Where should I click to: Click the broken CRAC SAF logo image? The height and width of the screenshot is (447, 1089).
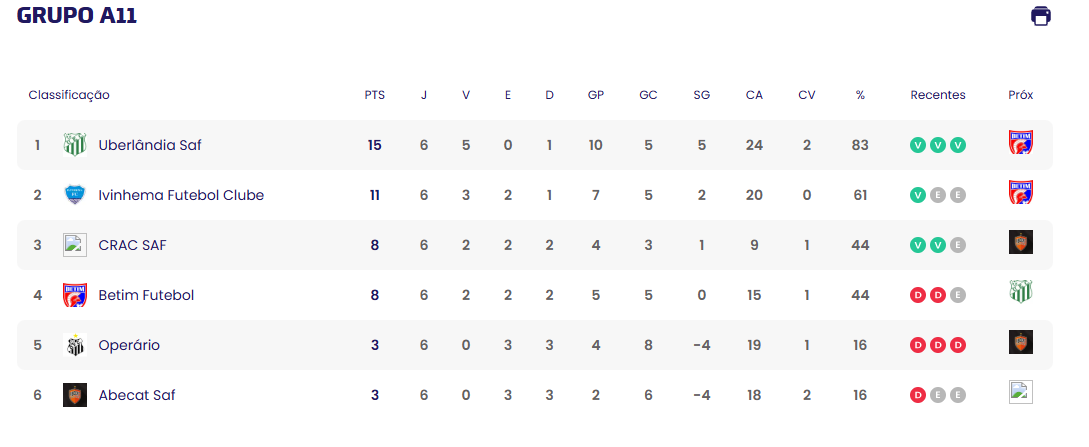click(x=74, y=245)
